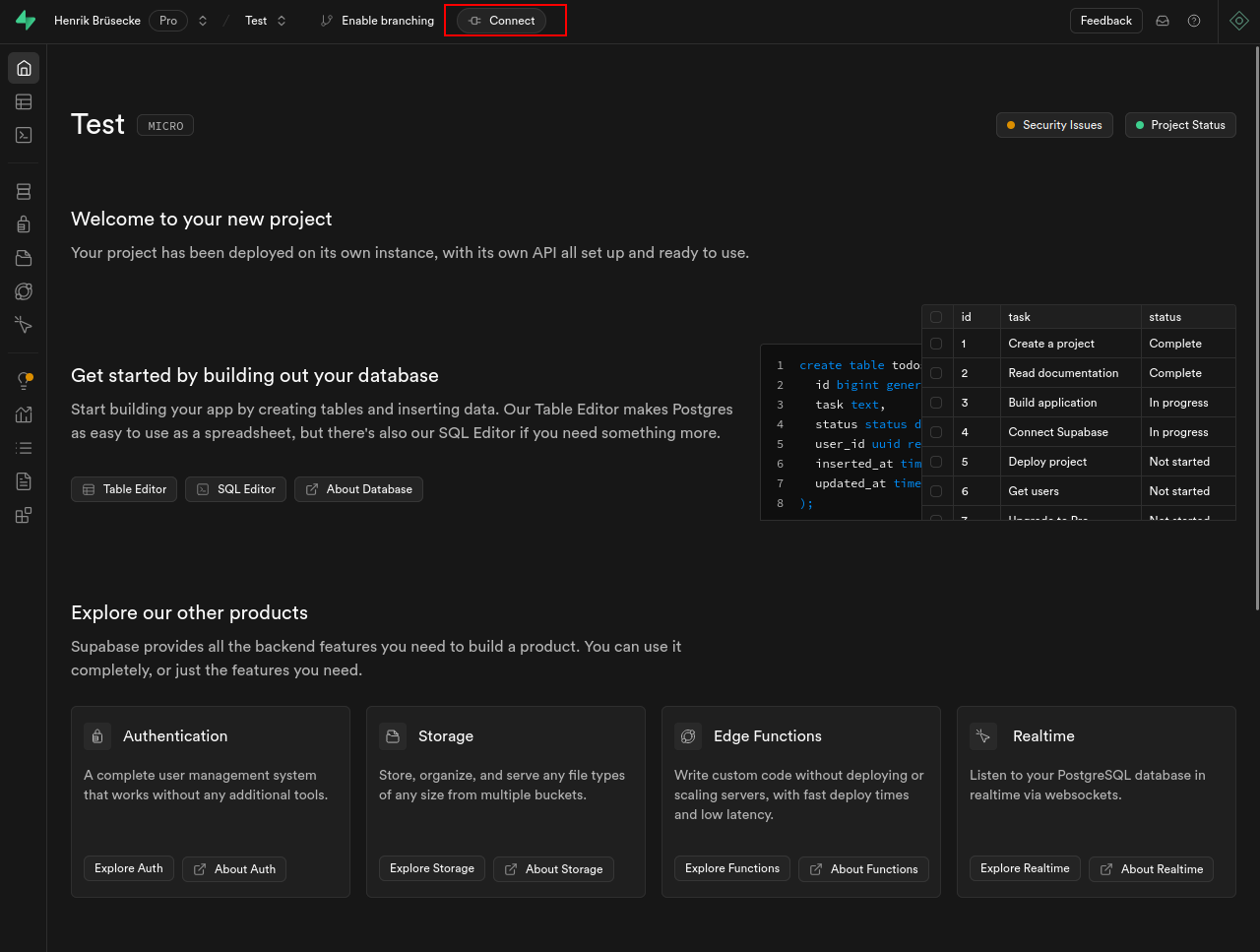This screenshot has width=1260, height=952.
Task: Click the task column header
Action: [1071, 317]
